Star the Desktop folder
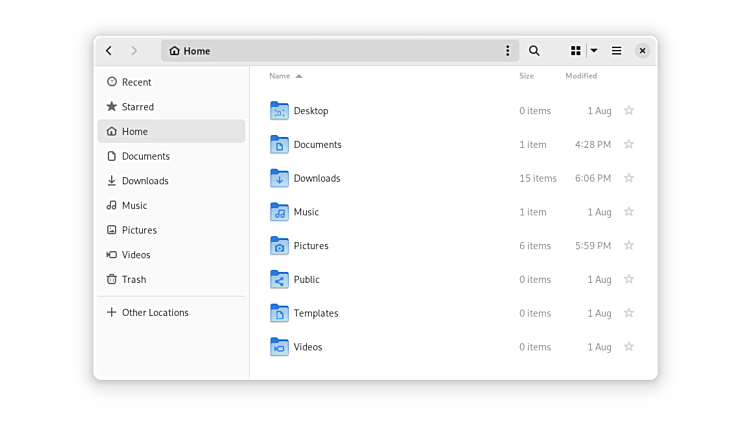752x423 pixels. point(629,111)
